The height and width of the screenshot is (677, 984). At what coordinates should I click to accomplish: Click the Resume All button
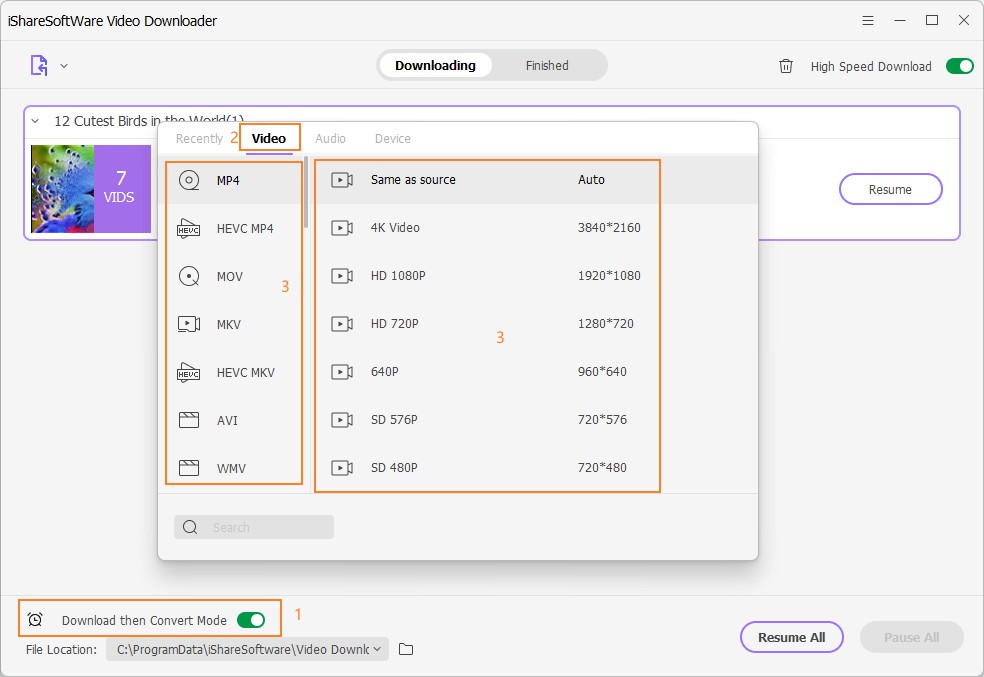coord(791,637)
